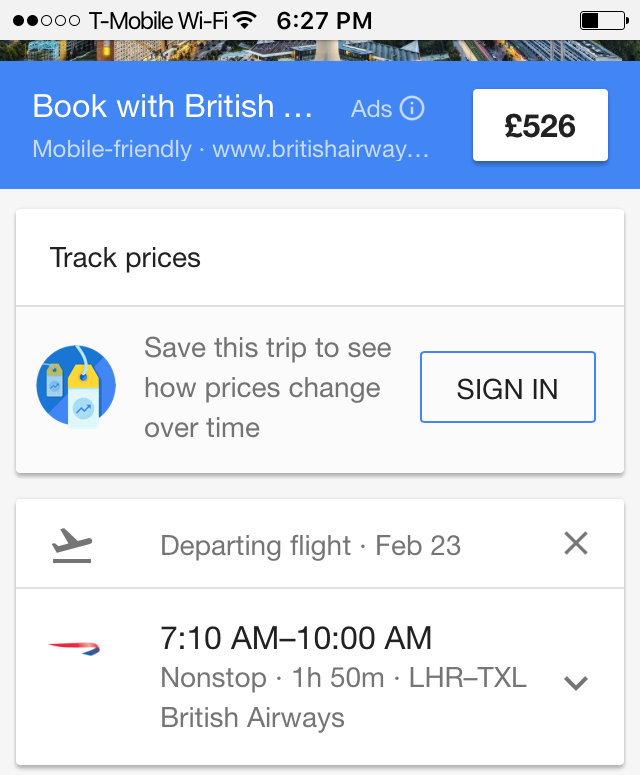Click the 'Ads' label
The height and width of the screenshot is (775, 640).
371,109
